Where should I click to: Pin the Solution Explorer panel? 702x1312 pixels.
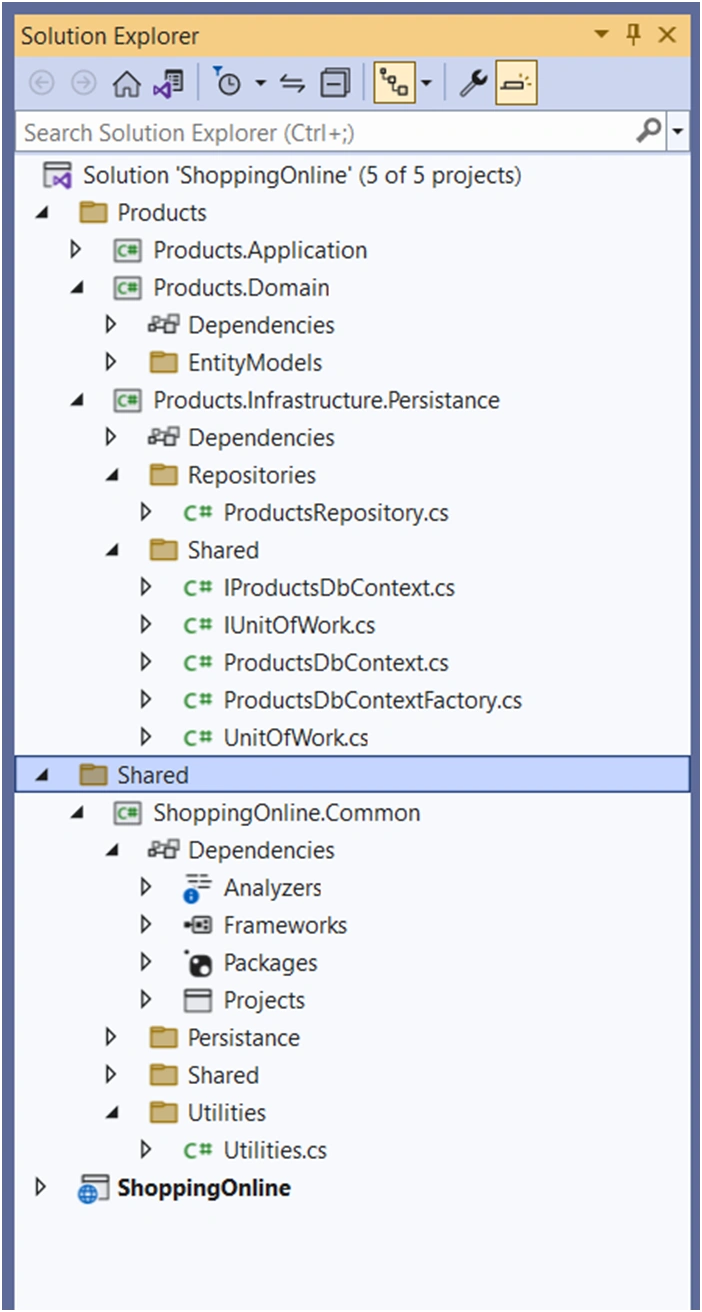[633, 36]
